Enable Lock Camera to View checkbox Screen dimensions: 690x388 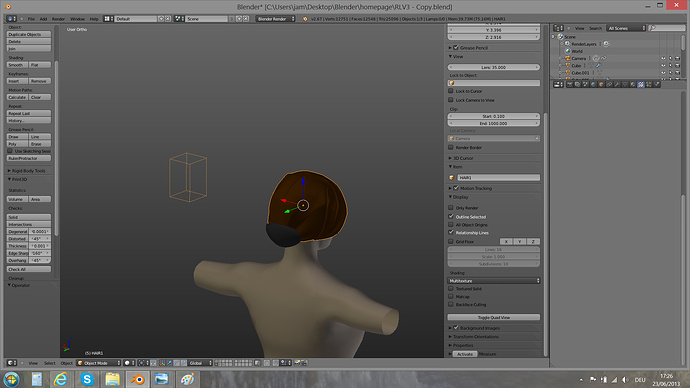coord(451,100)
